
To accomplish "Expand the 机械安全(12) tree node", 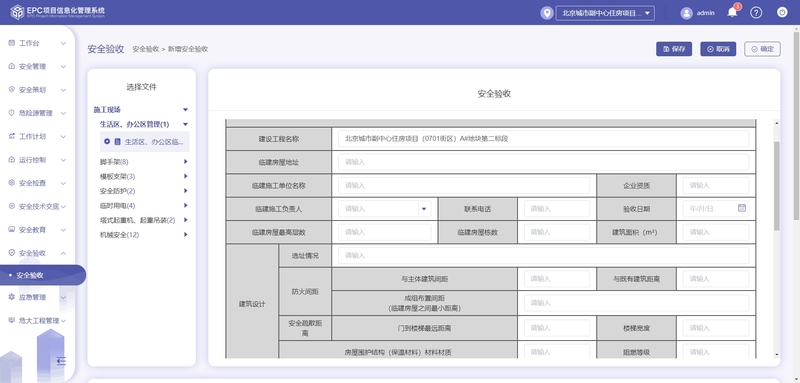I will [x=186, y=235].
